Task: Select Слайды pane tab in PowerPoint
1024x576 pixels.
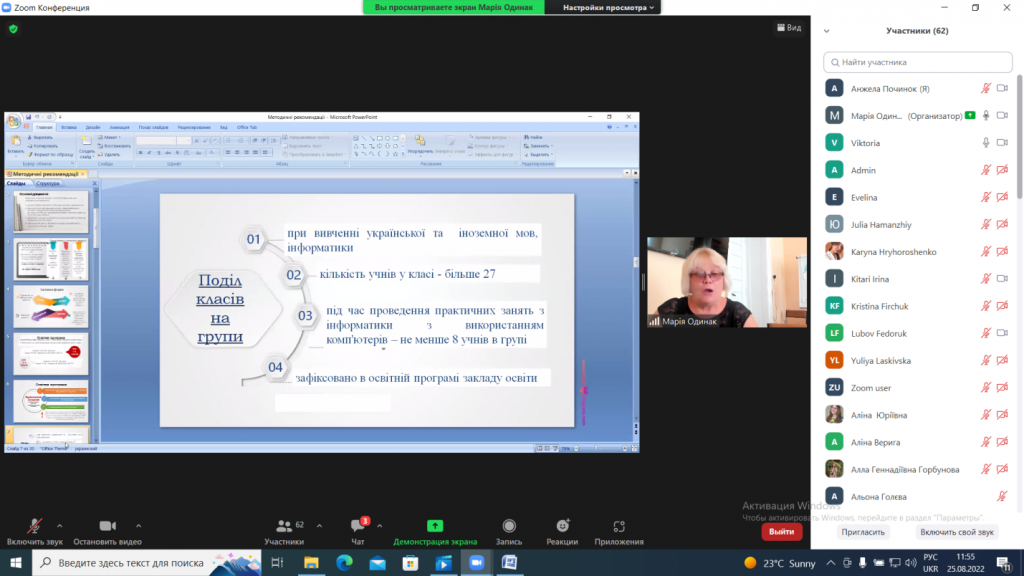Action: tap(16, 184)
